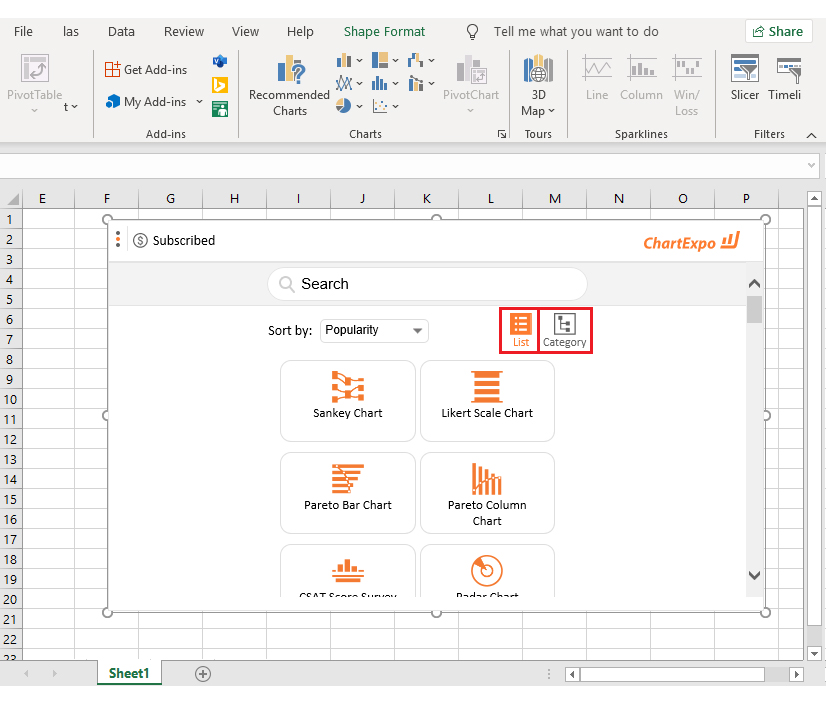Click worksheet vertical scroll up arrow
This screenshot has width=826, height=704.
click(814, 198)
